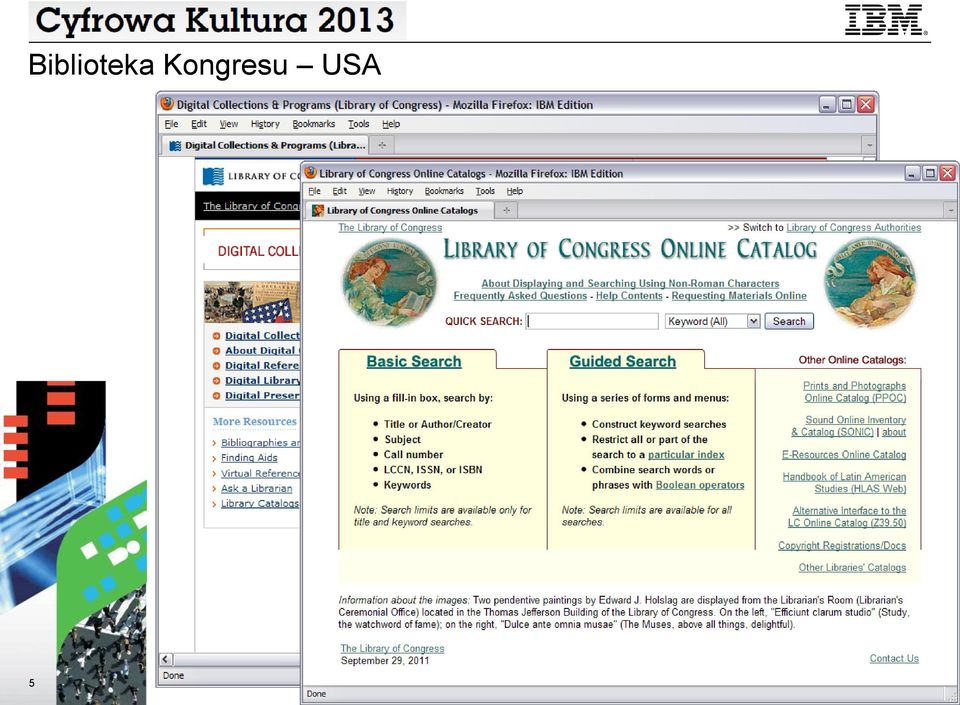Open Library Catalogs link in back window
Viewport: 960px width, 705px height.
point(260,503)
